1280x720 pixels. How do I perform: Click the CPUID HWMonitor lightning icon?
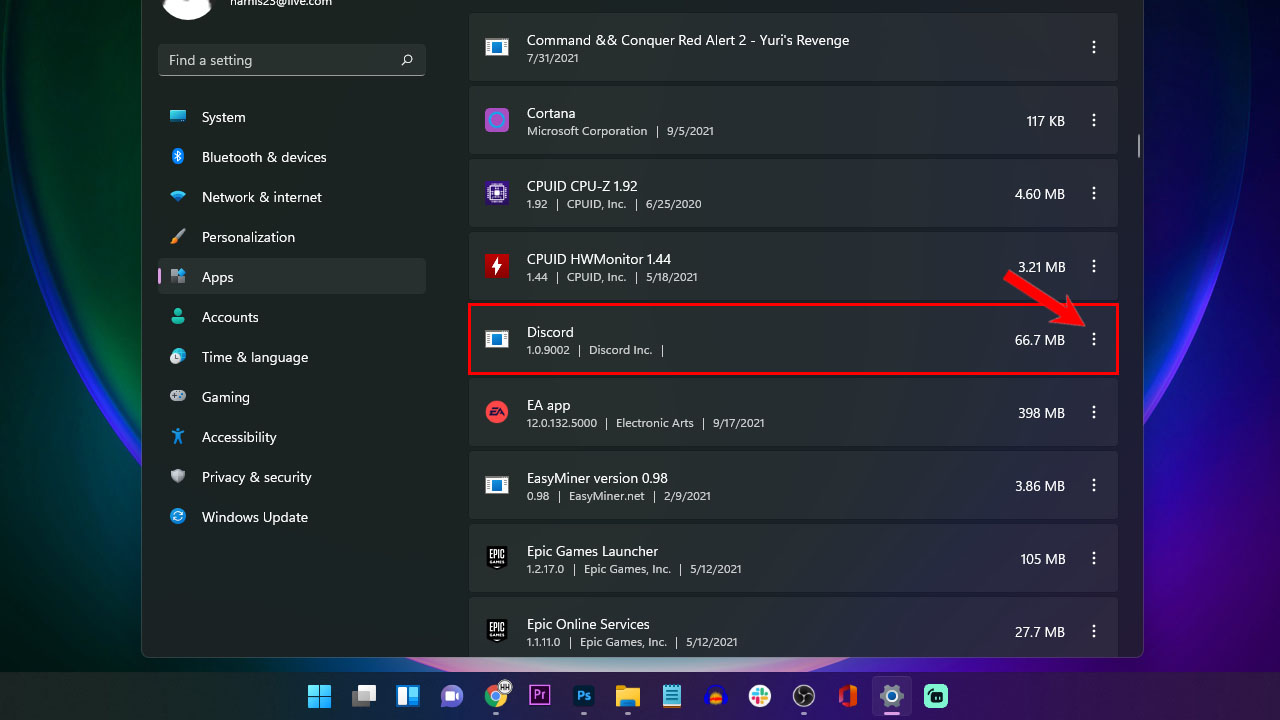[x=497, y=266]
